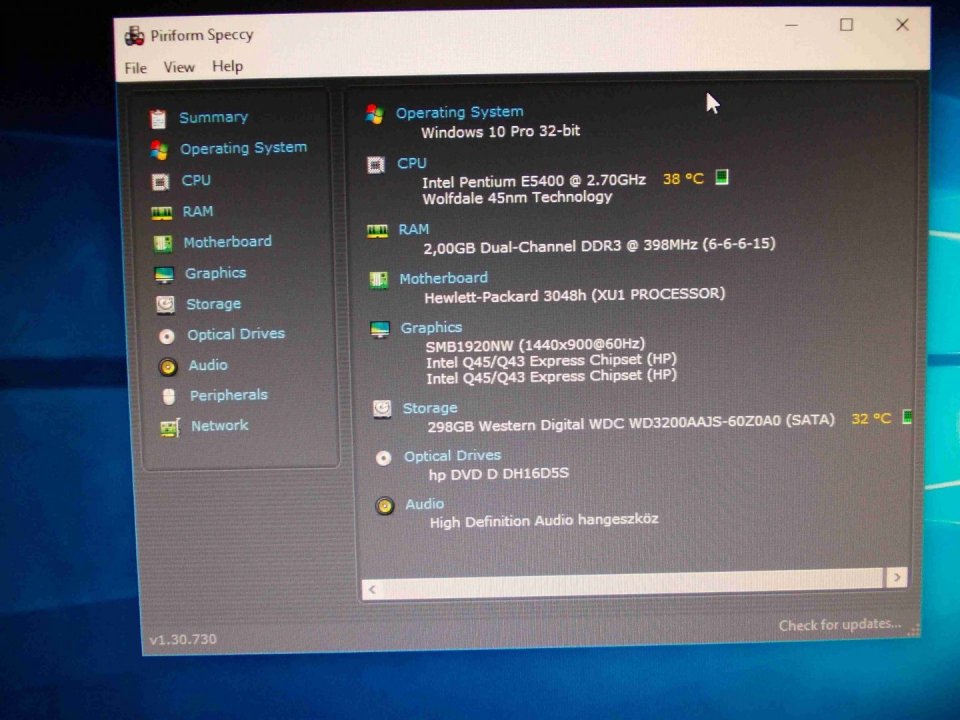Screen dimensions: 960x720
Task: Open Audio section from sidebar
Action: [208, 365]
